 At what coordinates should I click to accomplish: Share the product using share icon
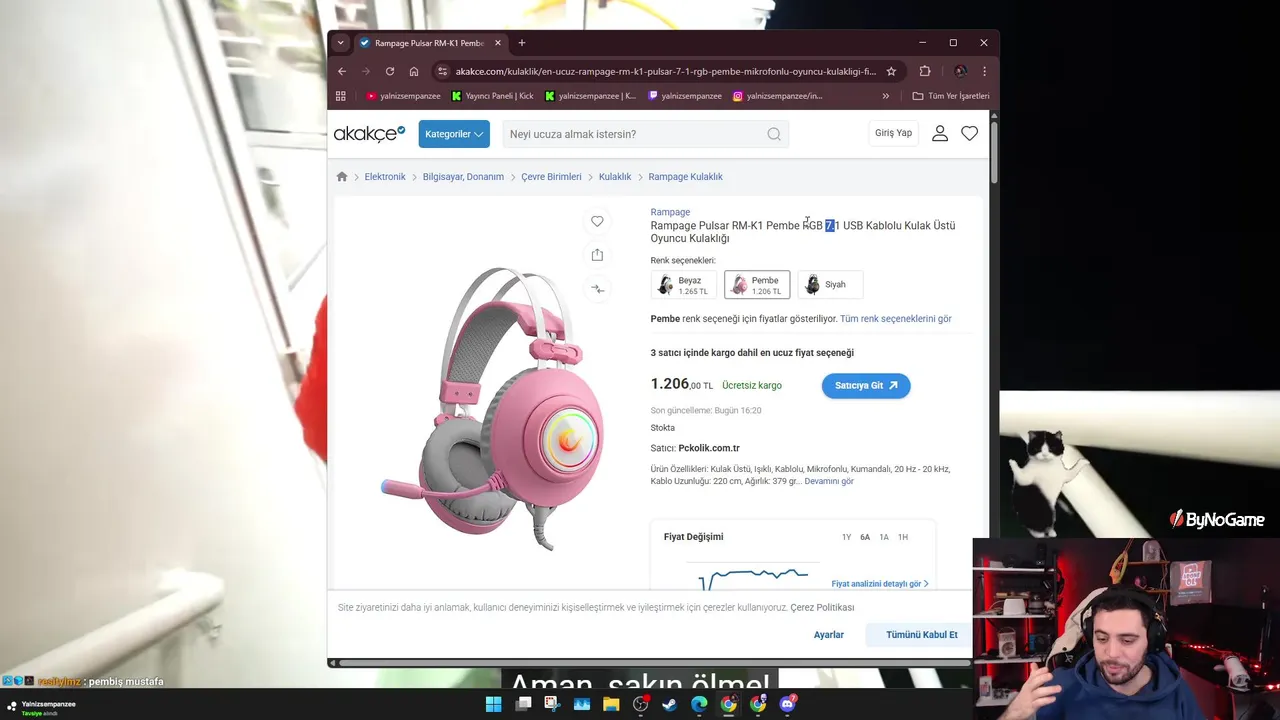click(x=597, y=255)
